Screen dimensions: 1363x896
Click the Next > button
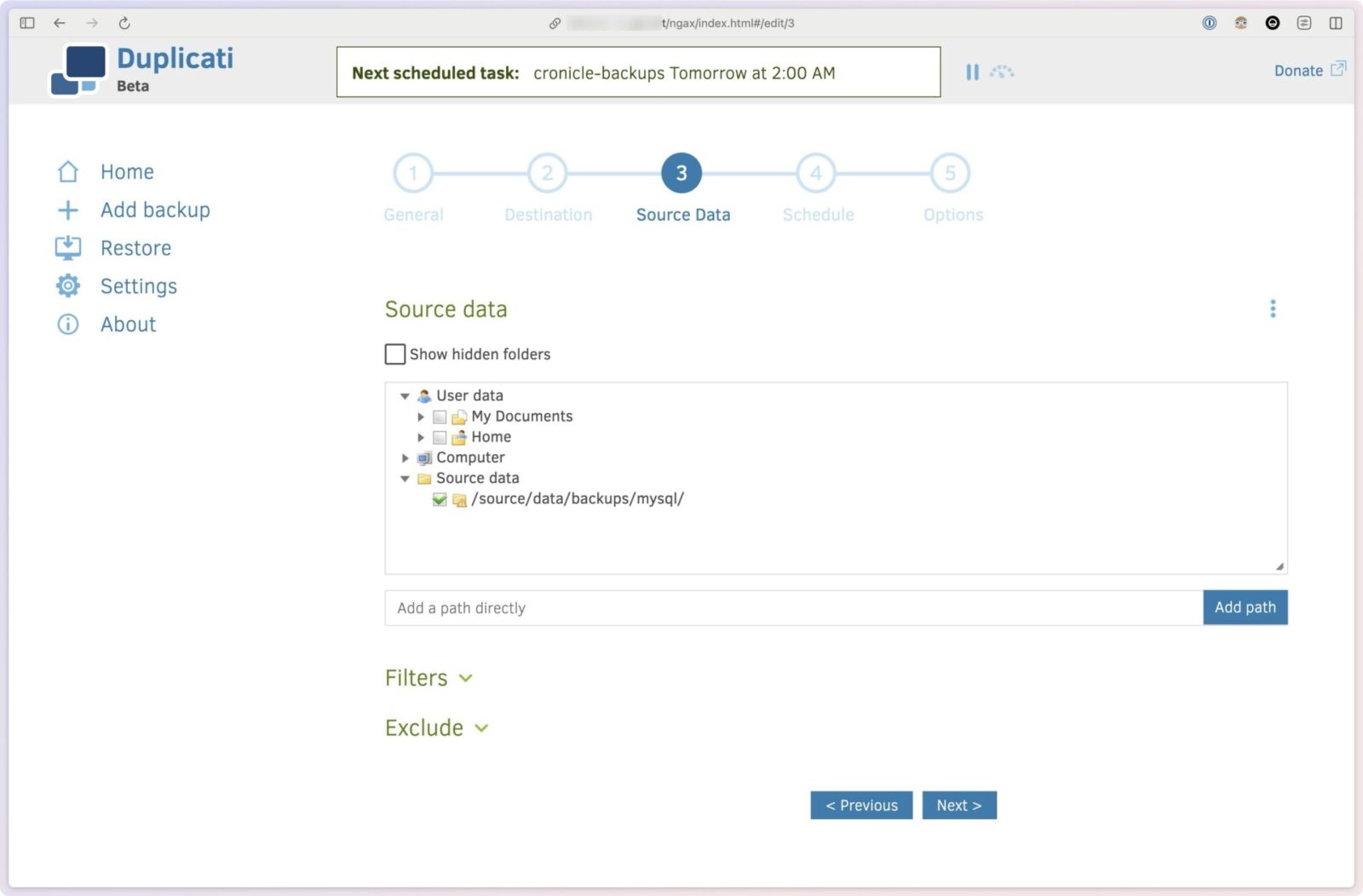coord(958,806)
